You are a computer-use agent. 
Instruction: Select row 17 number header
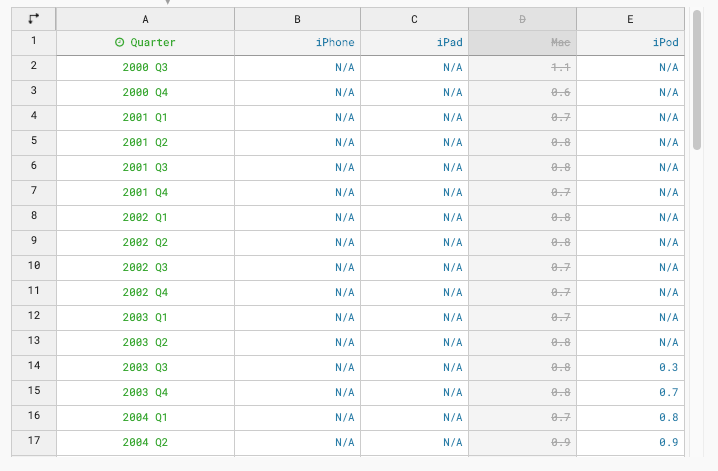point(34,442)
